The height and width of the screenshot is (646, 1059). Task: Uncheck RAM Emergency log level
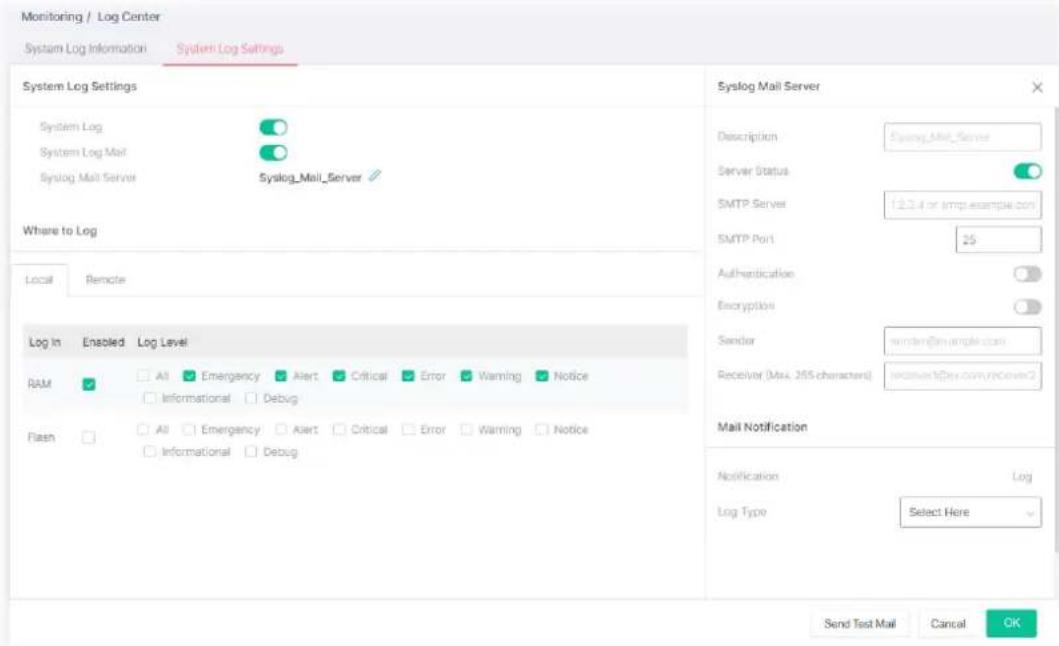point(189,376)
